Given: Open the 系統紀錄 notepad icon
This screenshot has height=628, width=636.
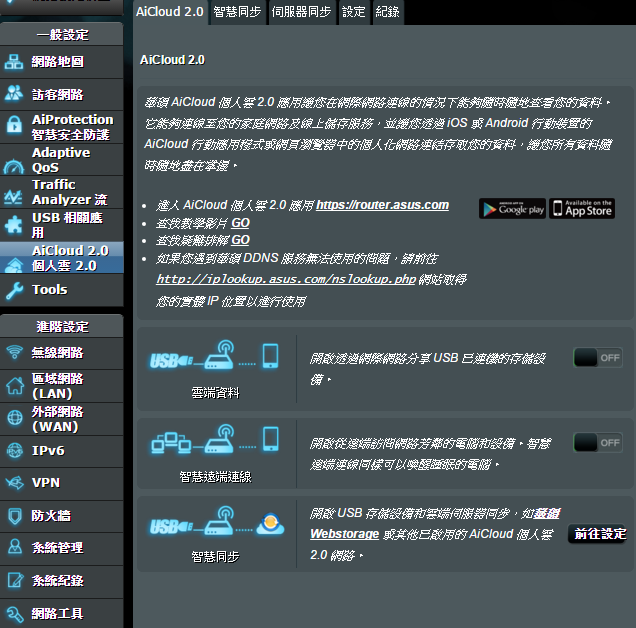Looking at the screenshot, I should click(15, 580).
